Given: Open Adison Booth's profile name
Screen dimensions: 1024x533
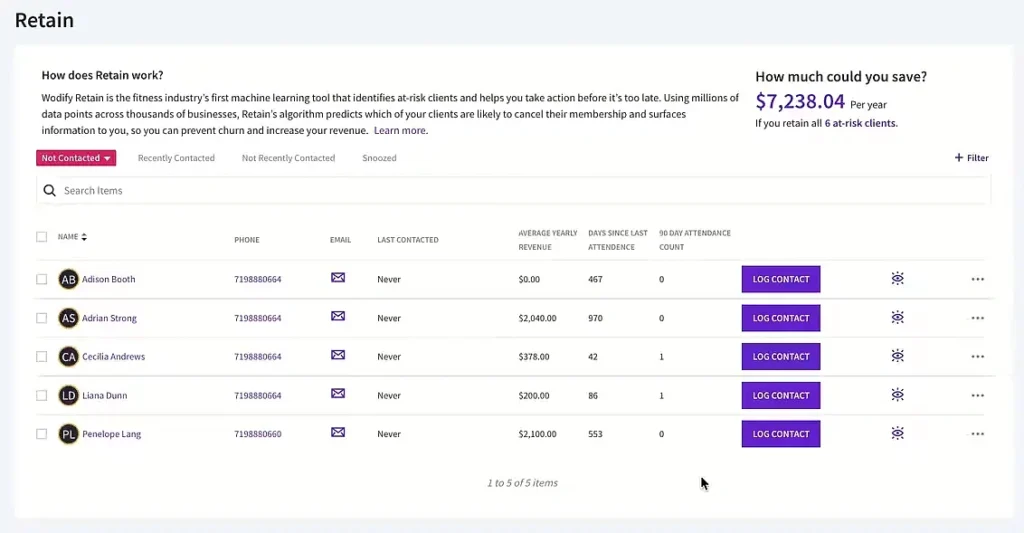Looking at the screenshot, I should 108,279.
